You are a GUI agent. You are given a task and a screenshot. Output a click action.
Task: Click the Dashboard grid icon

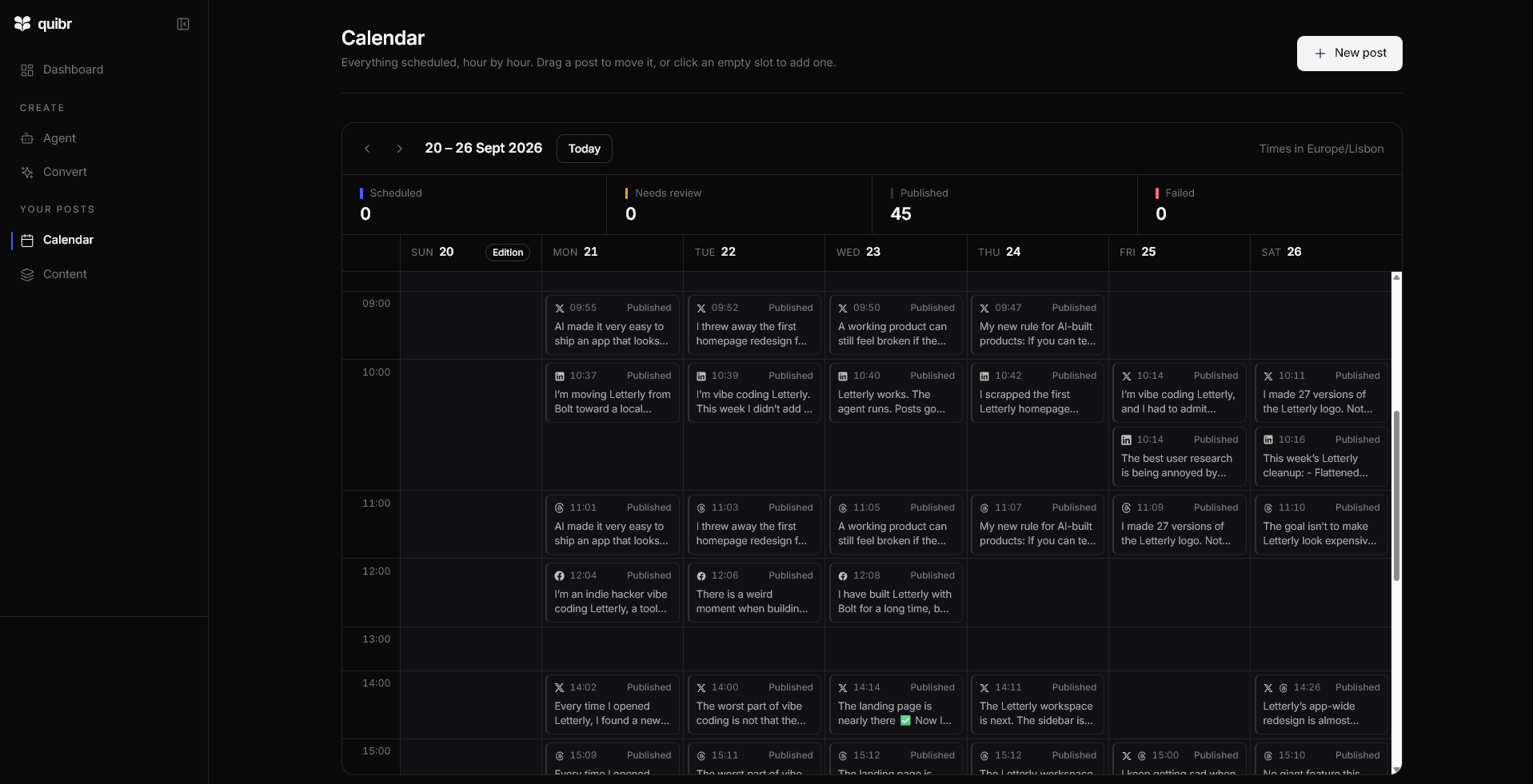tap(27, 70)
